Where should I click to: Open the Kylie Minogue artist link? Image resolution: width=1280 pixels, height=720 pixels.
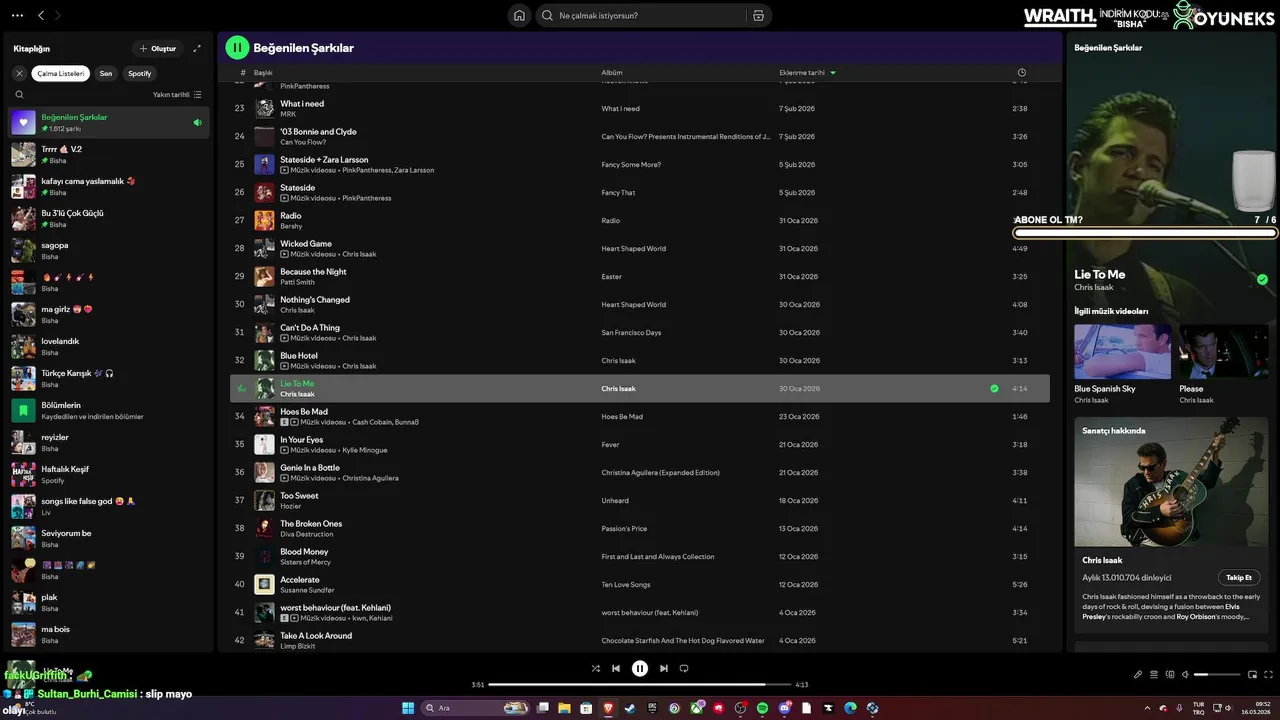(365, 450)
